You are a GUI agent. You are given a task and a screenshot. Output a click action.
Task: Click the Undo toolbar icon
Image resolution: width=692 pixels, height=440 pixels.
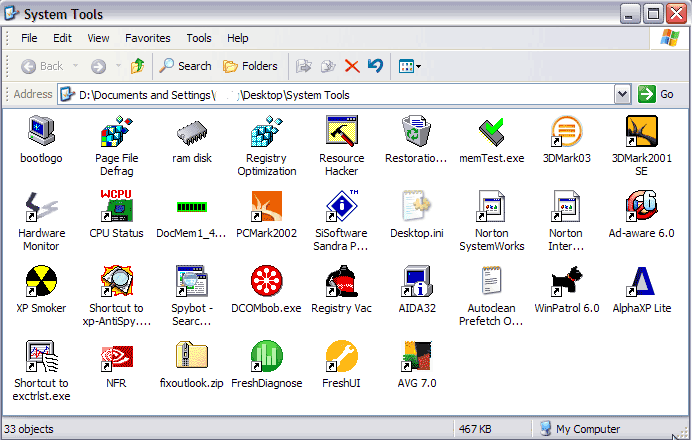point(376,66)
